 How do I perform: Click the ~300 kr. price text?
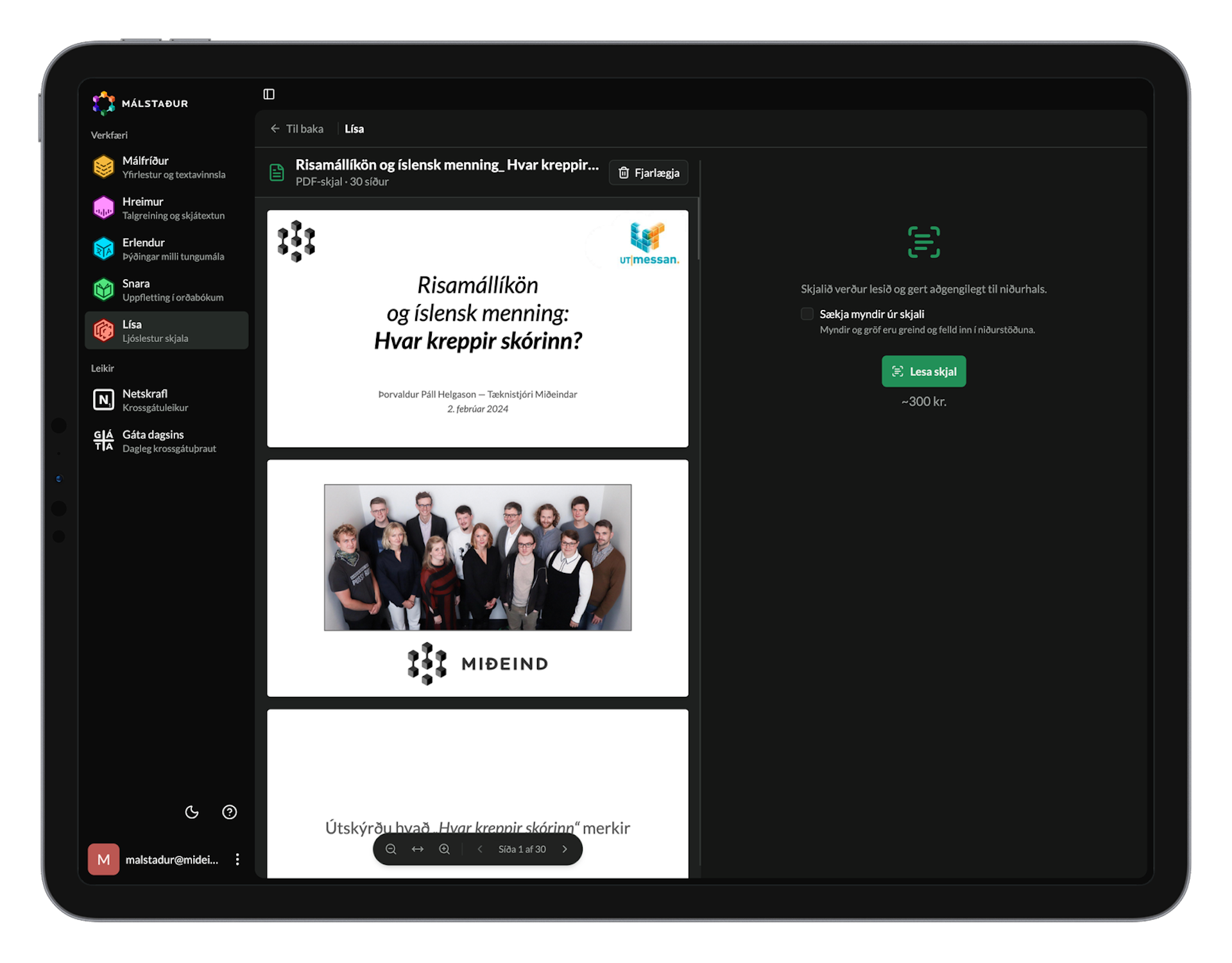[923, 402]
